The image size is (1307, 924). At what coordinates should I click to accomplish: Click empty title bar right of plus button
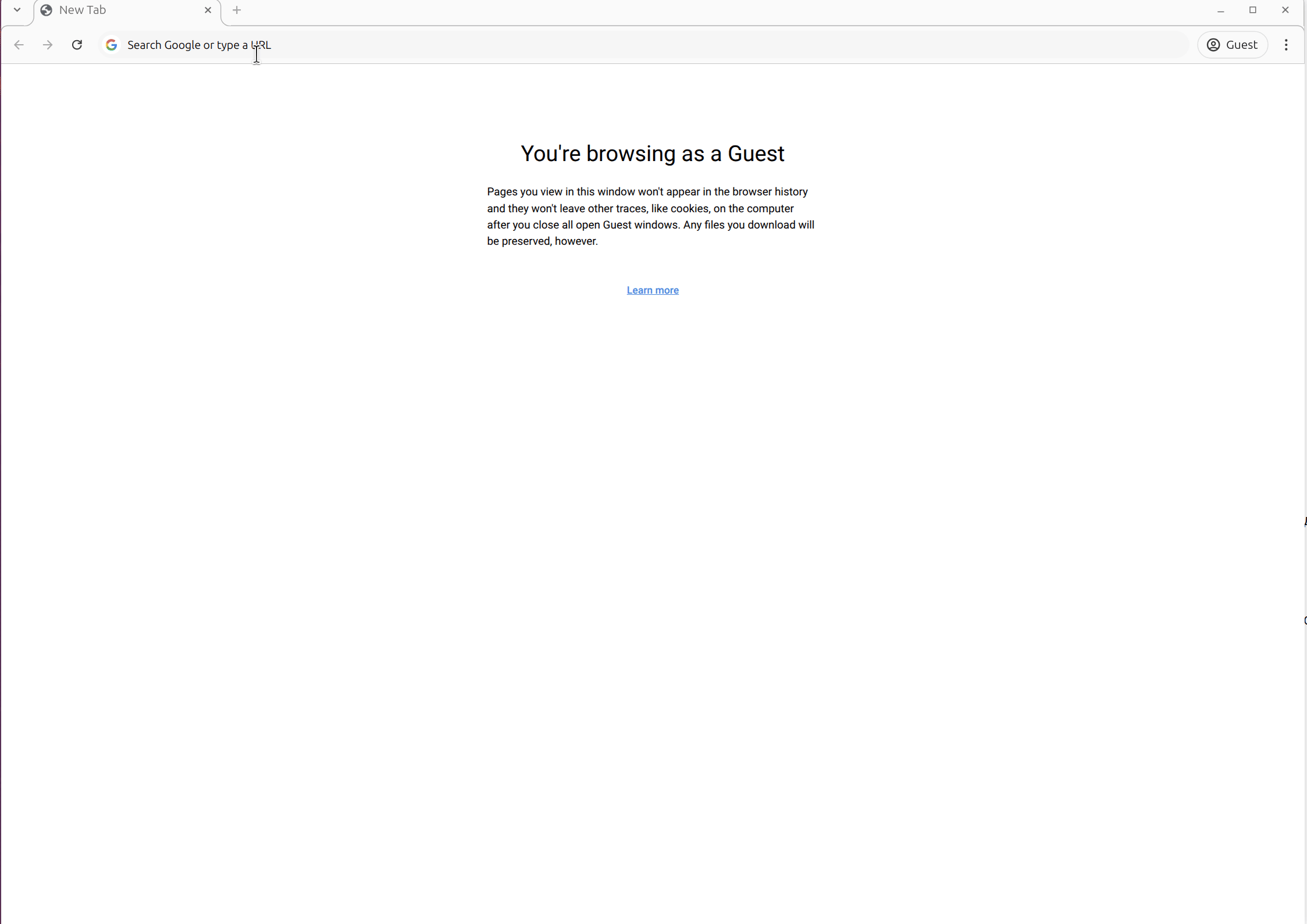click(698, 10)
